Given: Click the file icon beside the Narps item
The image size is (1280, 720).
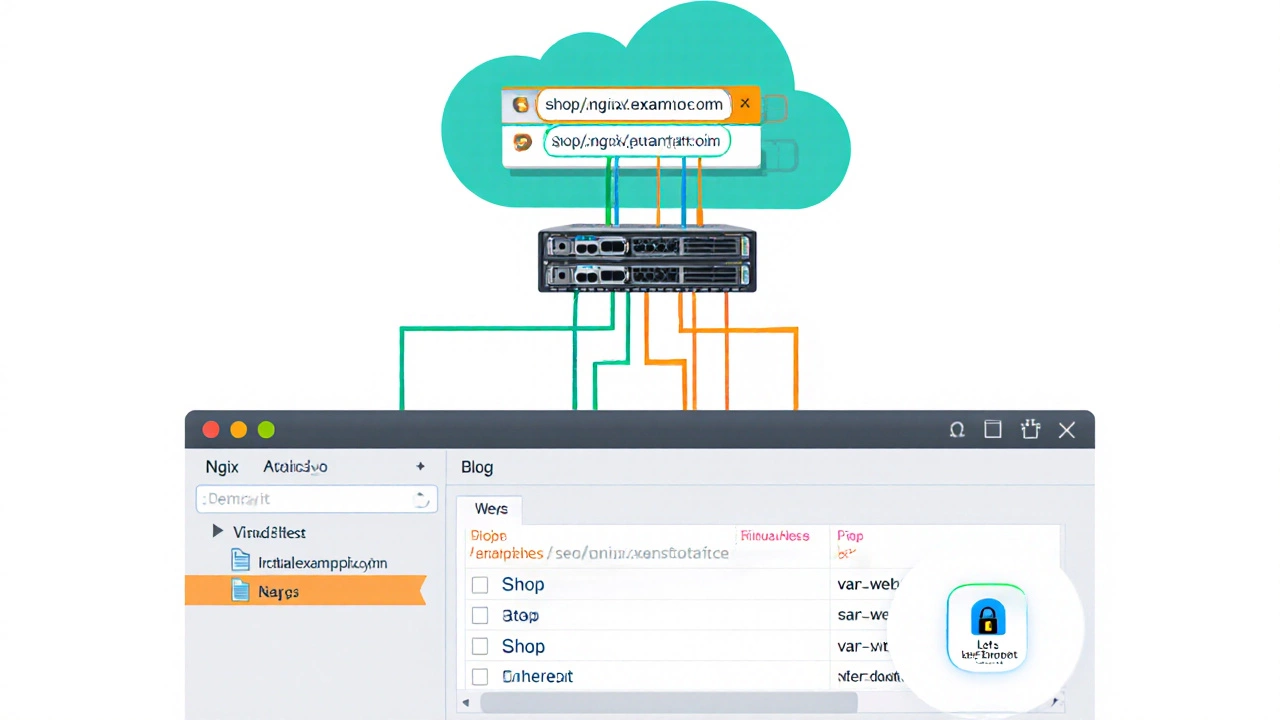Looking at the screenshot, I should click(x=240, y=591).
